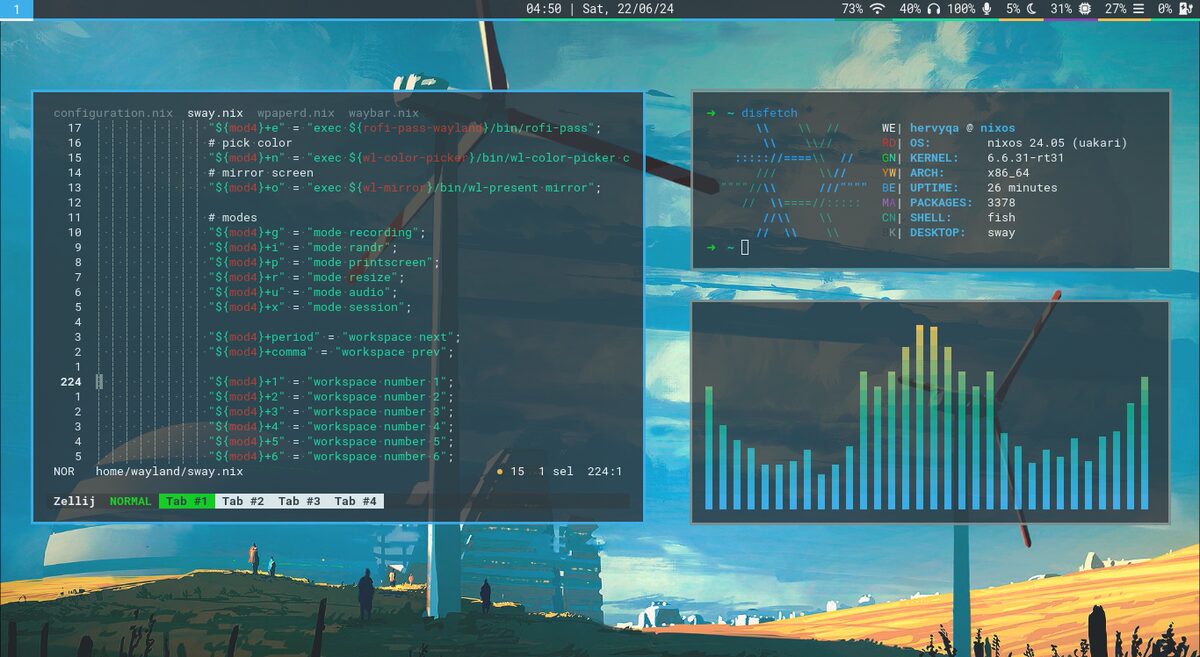Click the 5% brightness value
Image resolution: width=1200 pixels, height=657 pixels.
1013,9
